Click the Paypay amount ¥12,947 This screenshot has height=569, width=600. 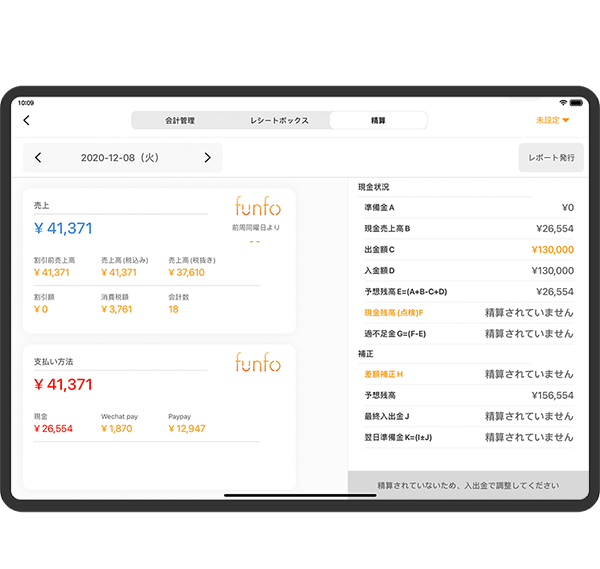(187, 429)
